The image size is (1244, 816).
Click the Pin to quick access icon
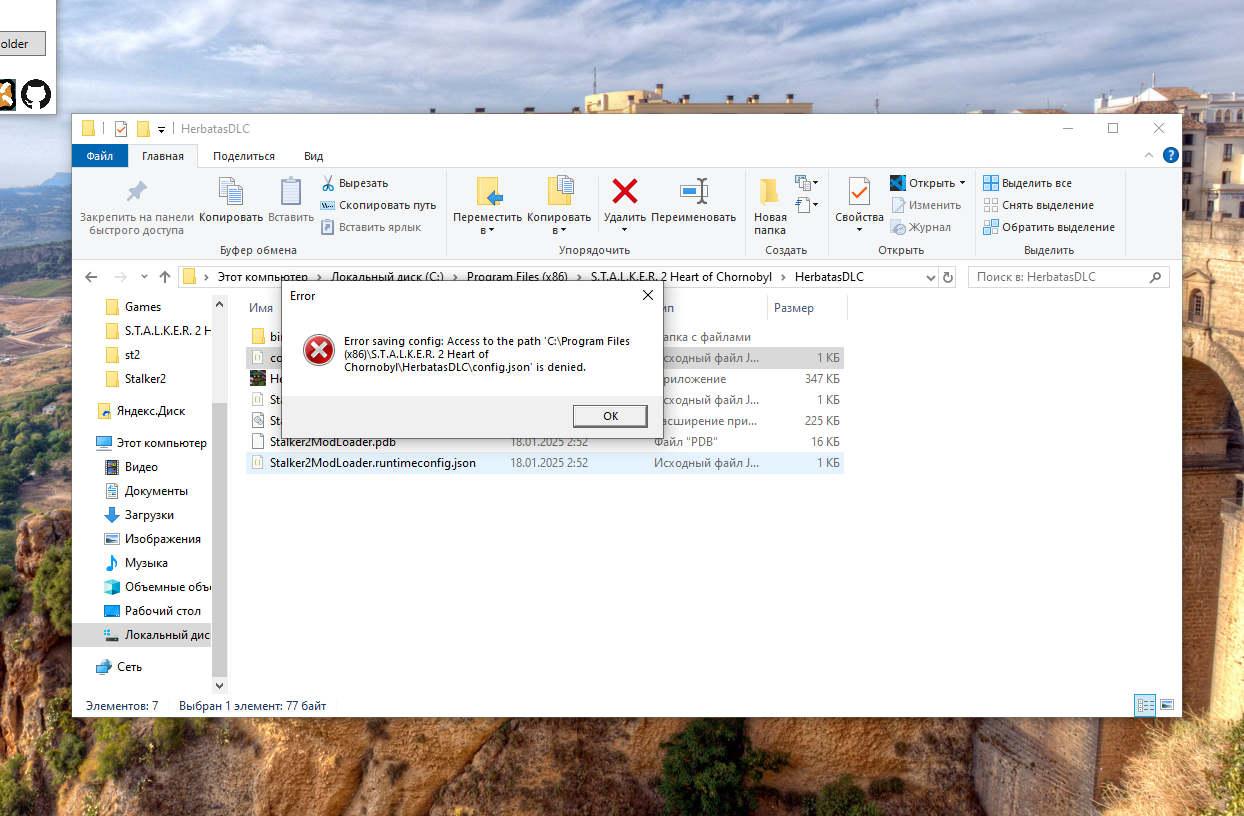point(137,191)
